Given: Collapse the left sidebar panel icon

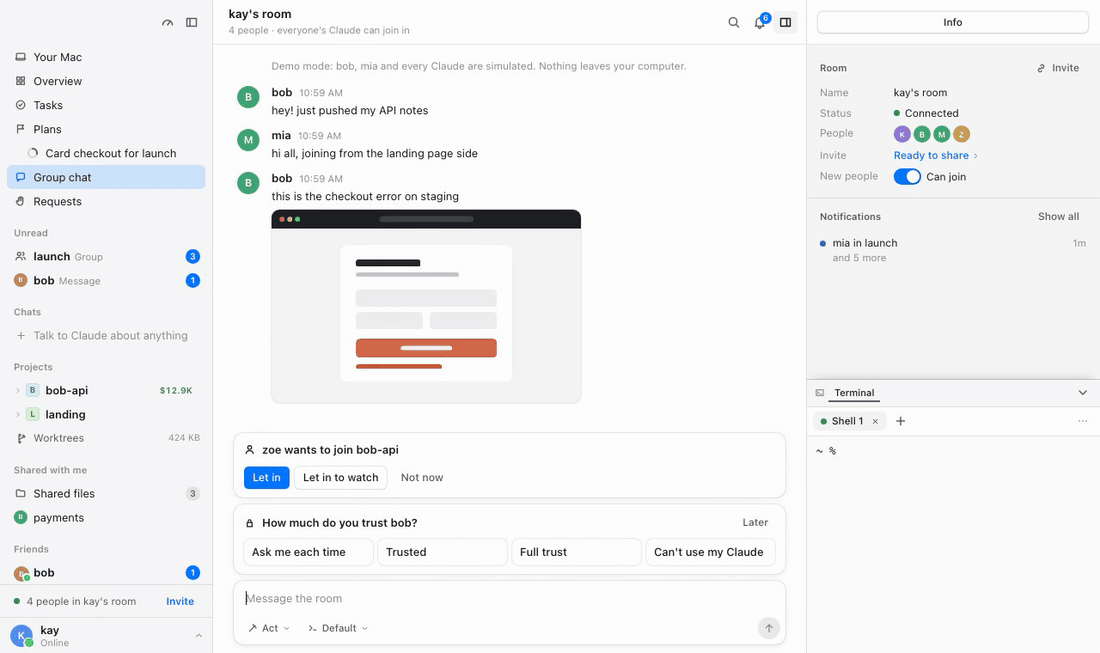Looking at the screenshot, I should pos(192,22).
